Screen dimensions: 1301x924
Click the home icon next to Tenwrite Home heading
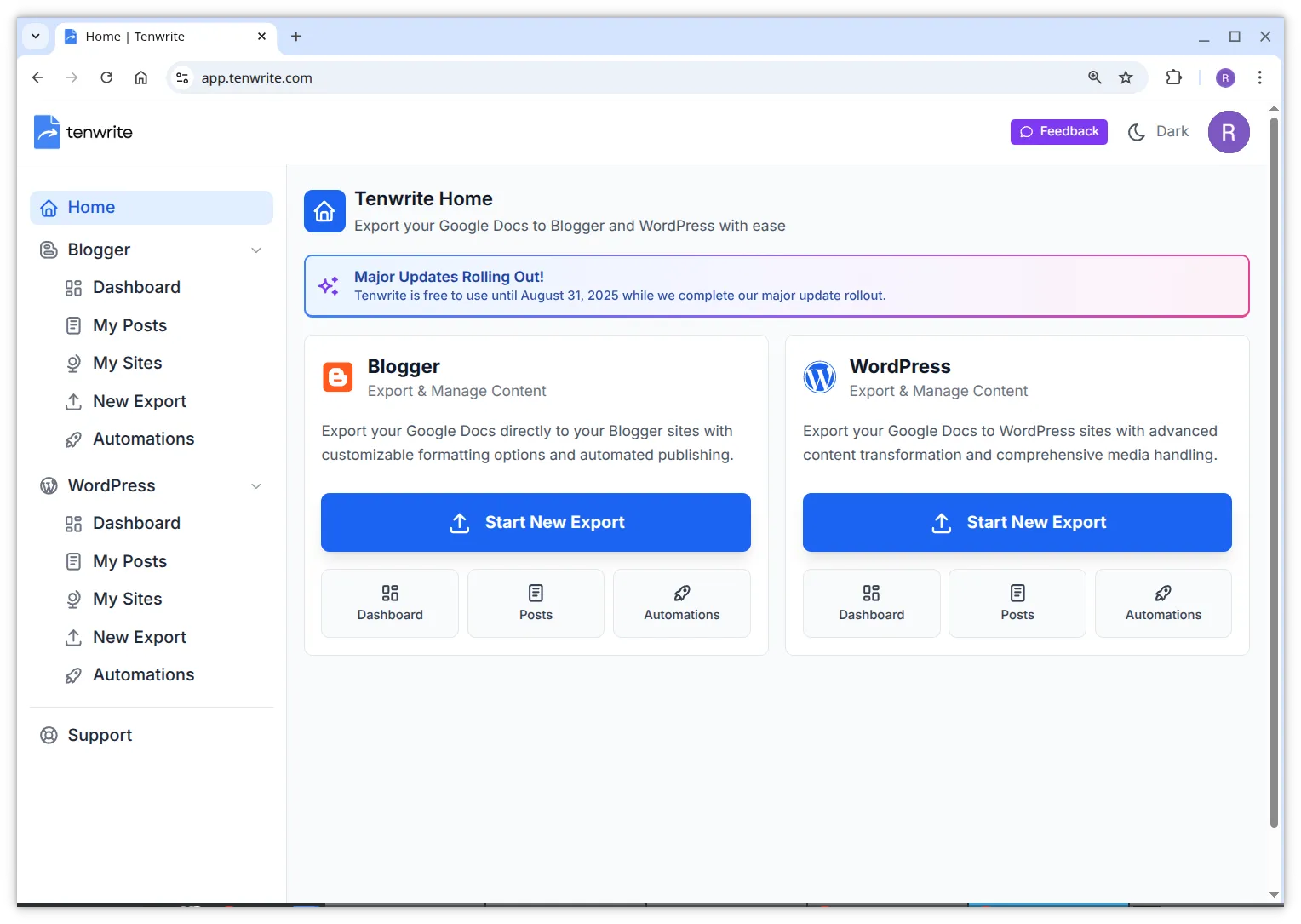[324, 211]
